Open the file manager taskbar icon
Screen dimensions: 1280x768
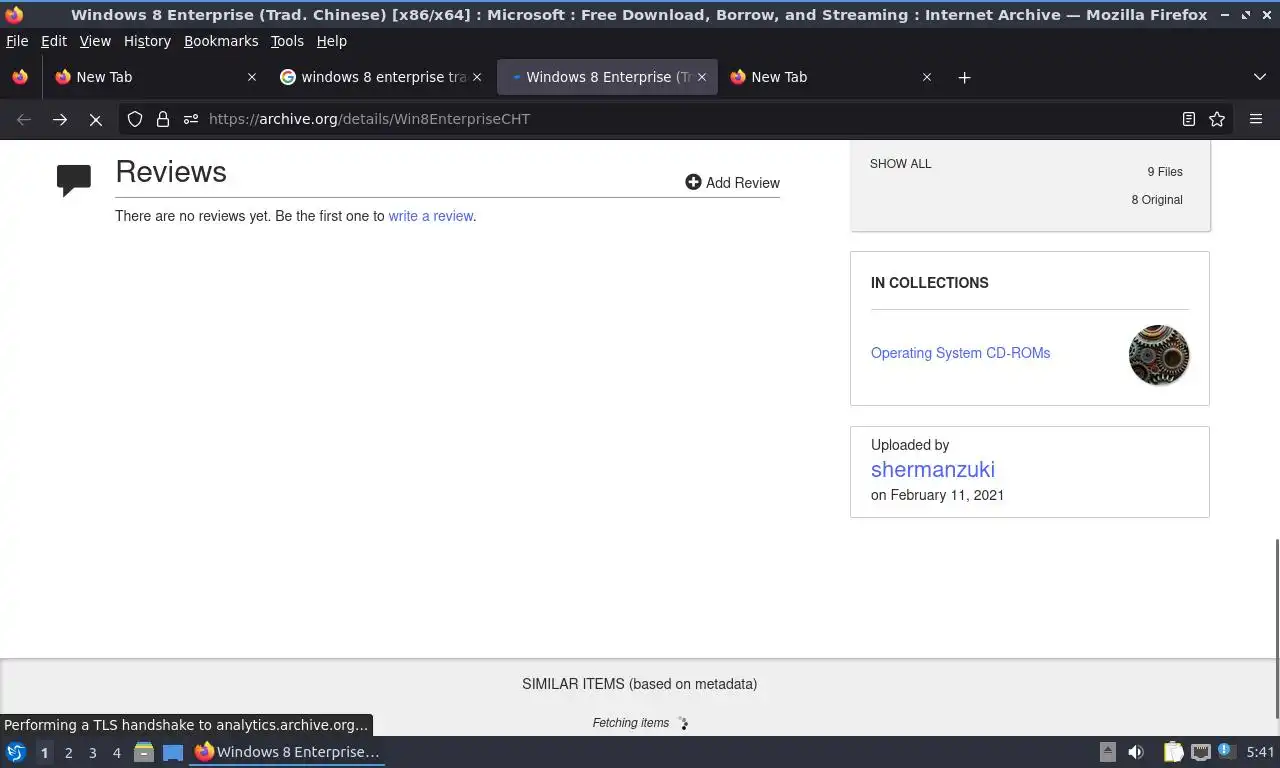[144, 752]
